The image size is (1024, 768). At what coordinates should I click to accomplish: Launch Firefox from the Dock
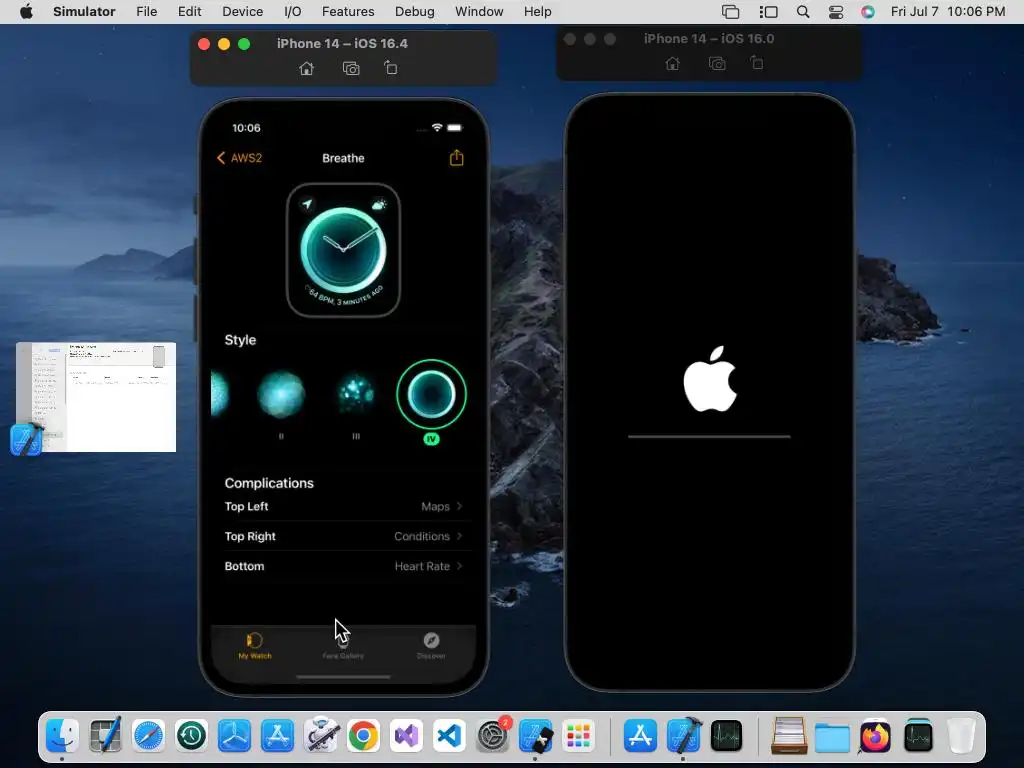tap(875, 736)
